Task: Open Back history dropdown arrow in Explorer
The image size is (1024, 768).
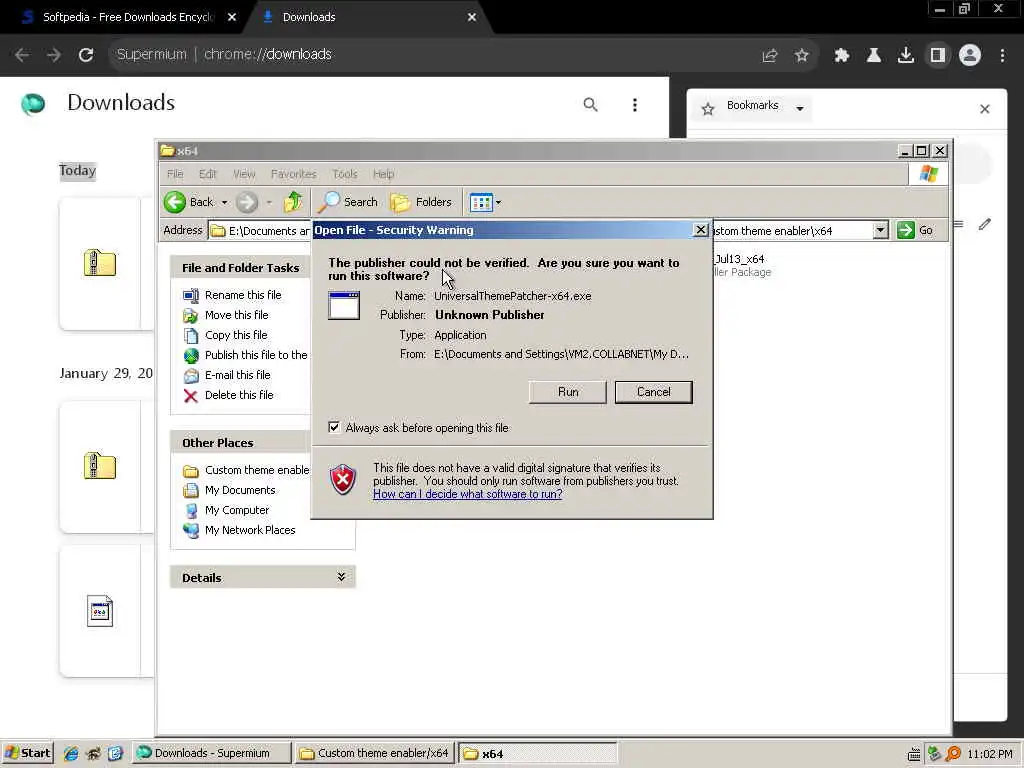Action: 224,202
